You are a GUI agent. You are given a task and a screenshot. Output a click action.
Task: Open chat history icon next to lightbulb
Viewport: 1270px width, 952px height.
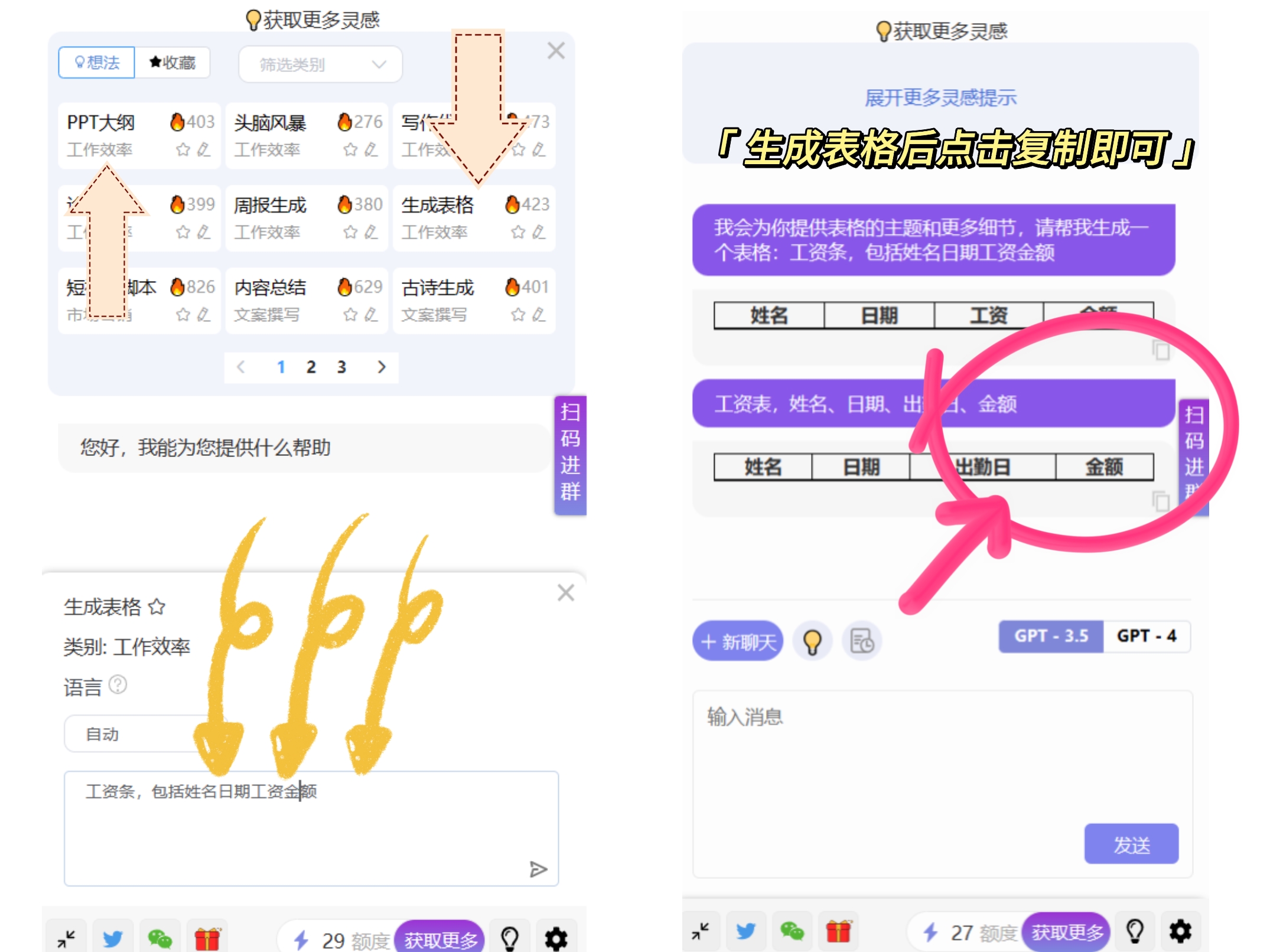pos(861,641)
